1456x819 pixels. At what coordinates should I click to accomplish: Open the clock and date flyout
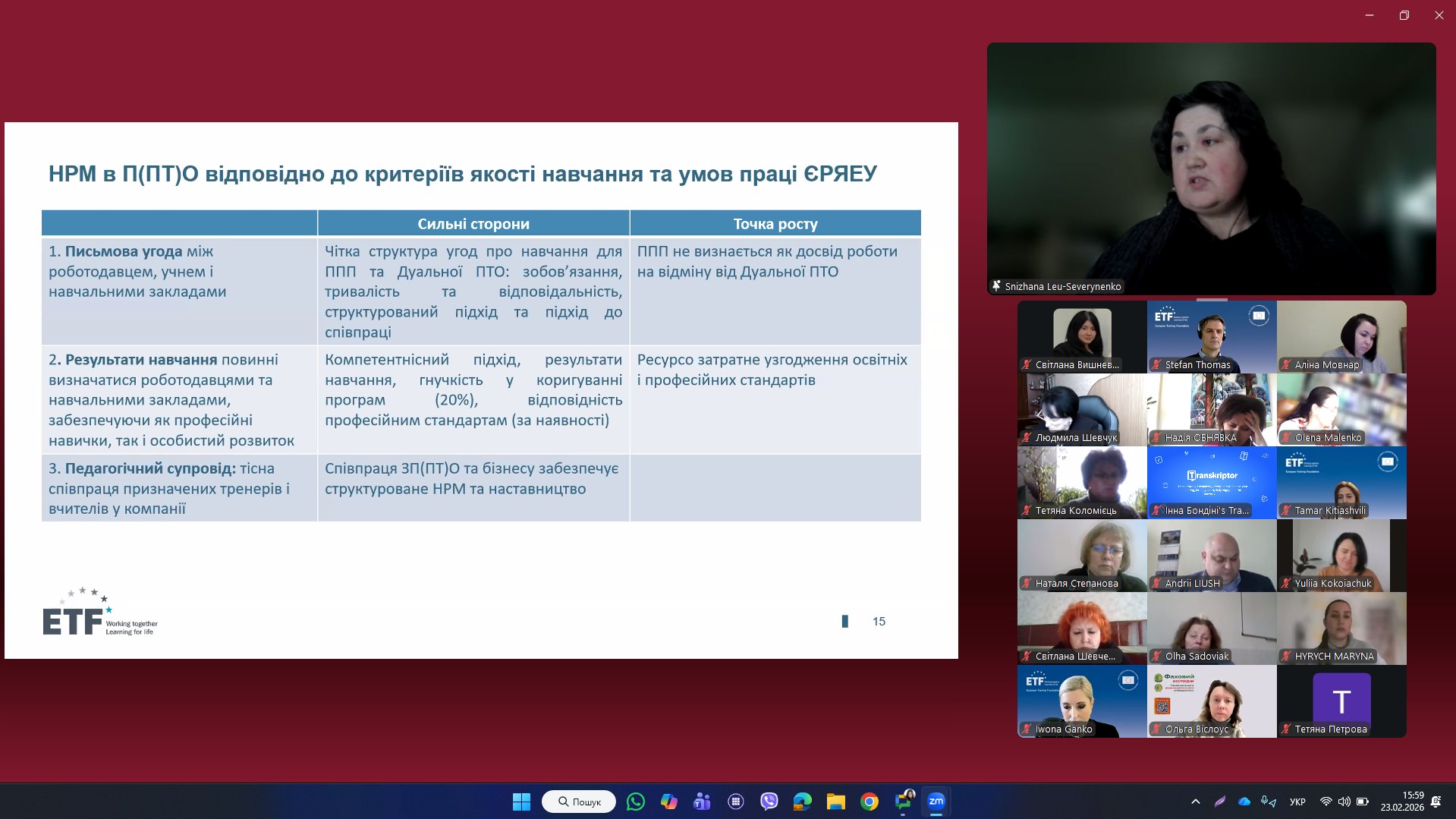click(1402, 802)
